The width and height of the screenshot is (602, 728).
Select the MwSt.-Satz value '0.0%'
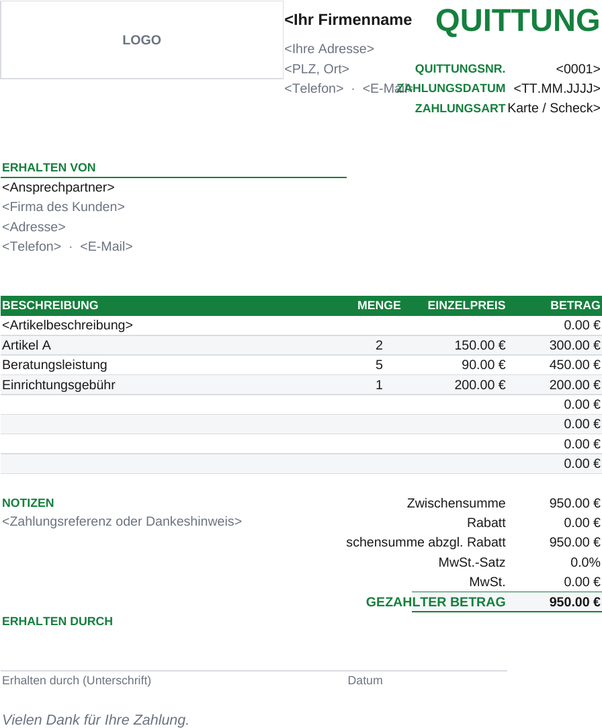click(585, 562)
